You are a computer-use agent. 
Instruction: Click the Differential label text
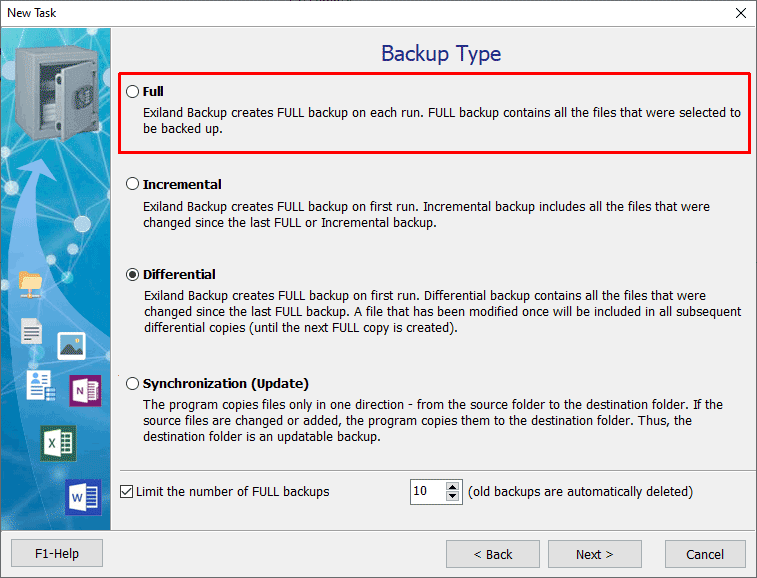click(179, 274)
